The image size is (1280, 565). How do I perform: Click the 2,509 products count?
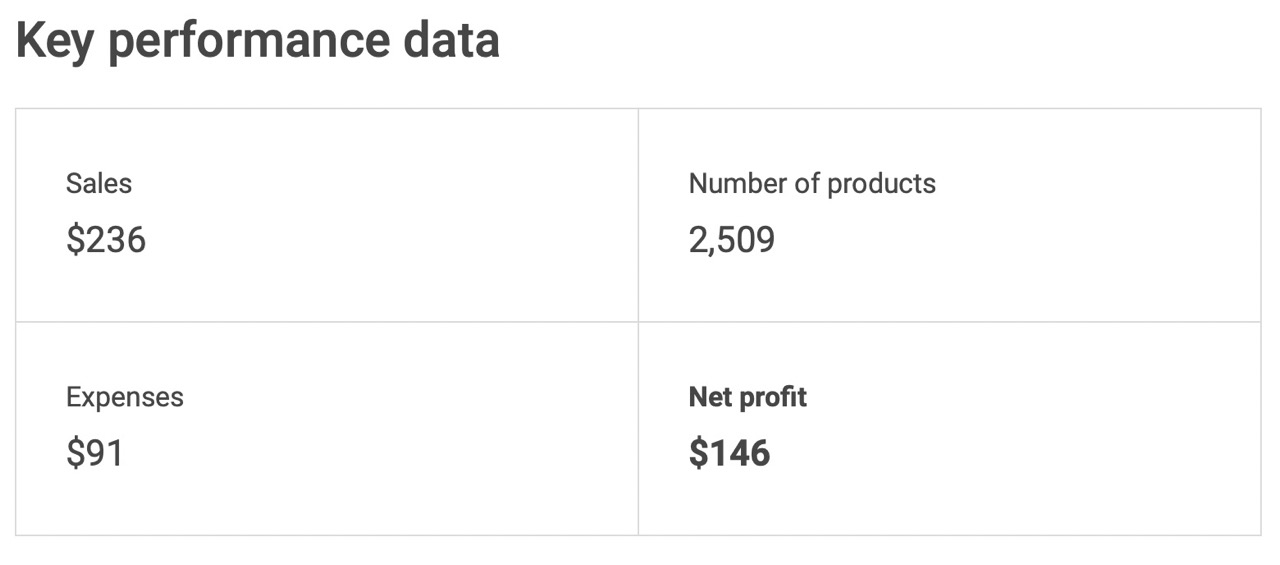pyautogui.click(x=732, y=240)
